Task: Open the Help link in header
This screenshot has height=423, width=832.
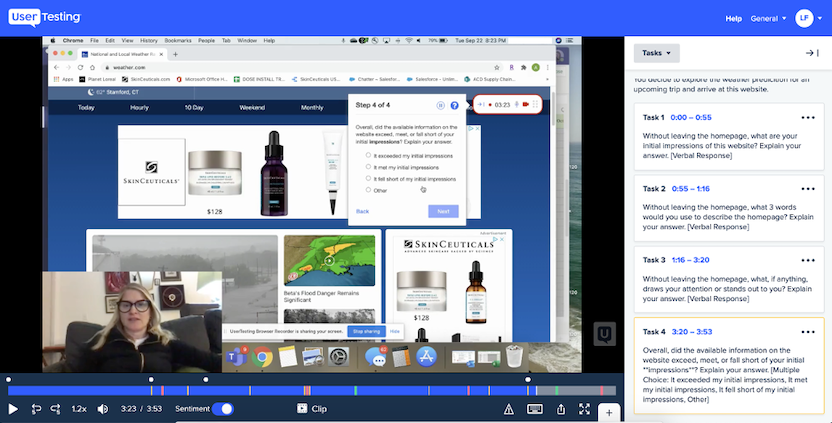Action: pyautogui.click(x=733, y=19)
